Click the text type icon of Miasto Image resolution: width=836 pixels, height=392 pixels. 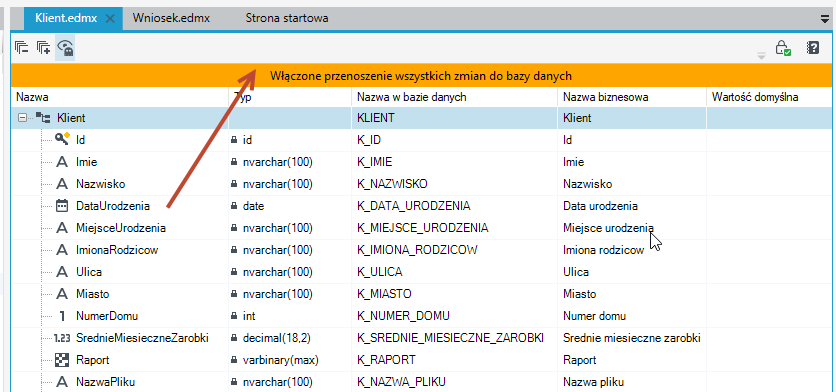62,294
